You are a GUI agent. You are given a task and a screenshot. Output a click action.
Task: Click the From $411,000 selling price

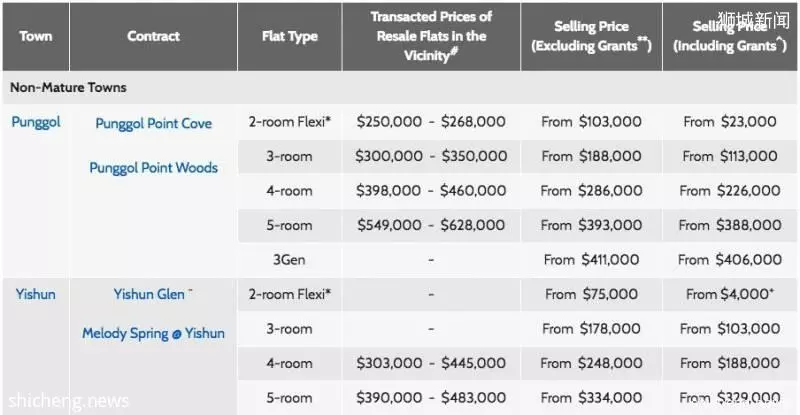click(591, 260)
